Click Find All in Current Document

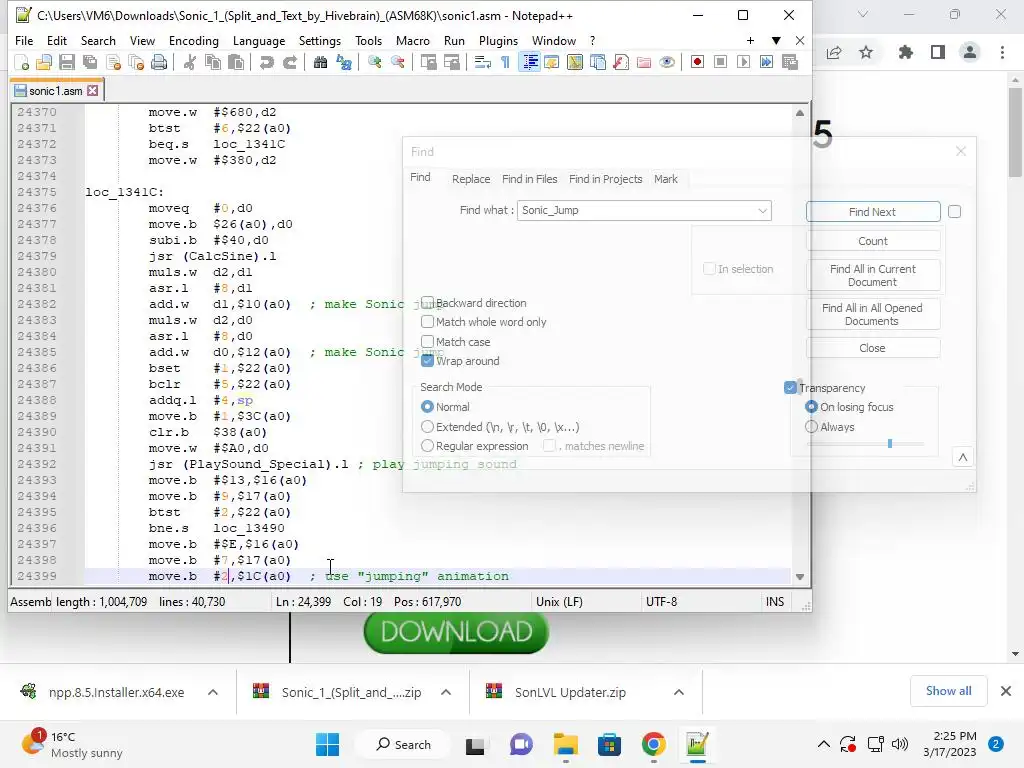873,276
